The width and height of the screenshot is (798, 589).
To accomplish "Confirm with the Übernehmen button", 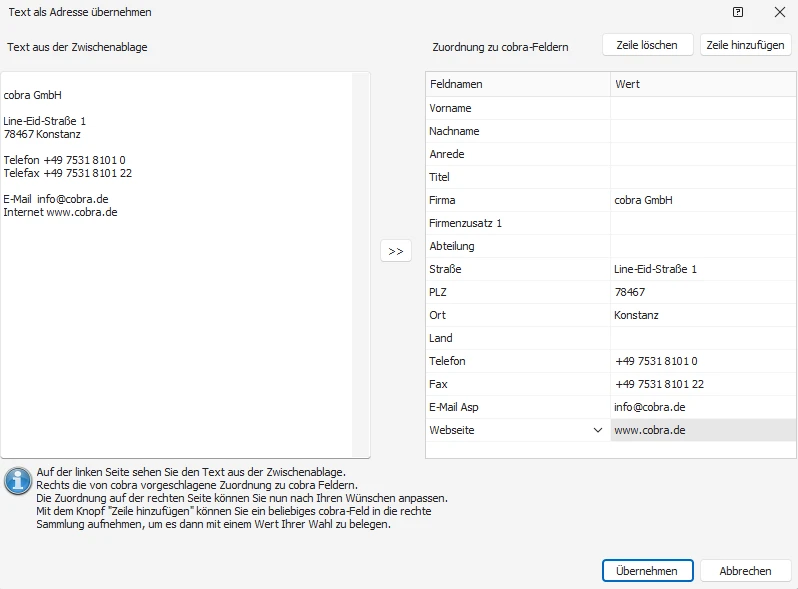I will 647,571.
